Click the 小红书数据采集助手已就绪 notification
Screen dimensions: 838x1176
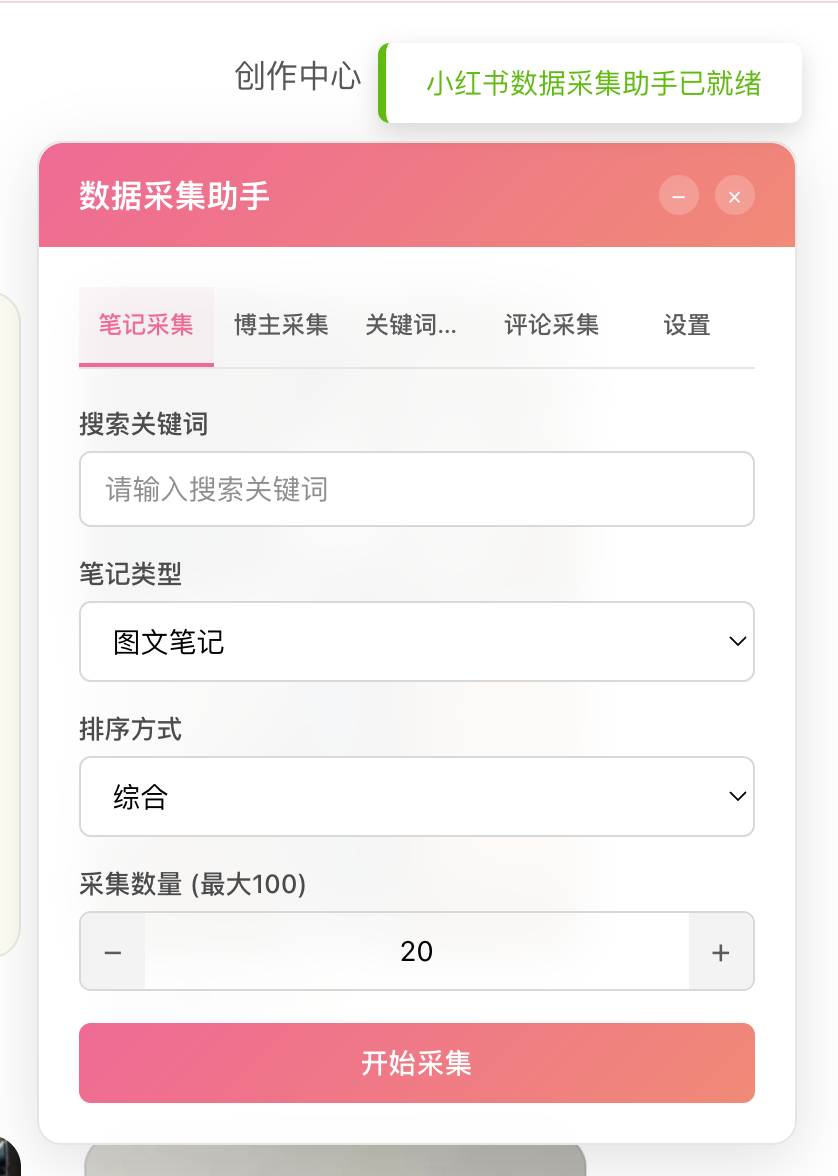(x=593, y=84)
